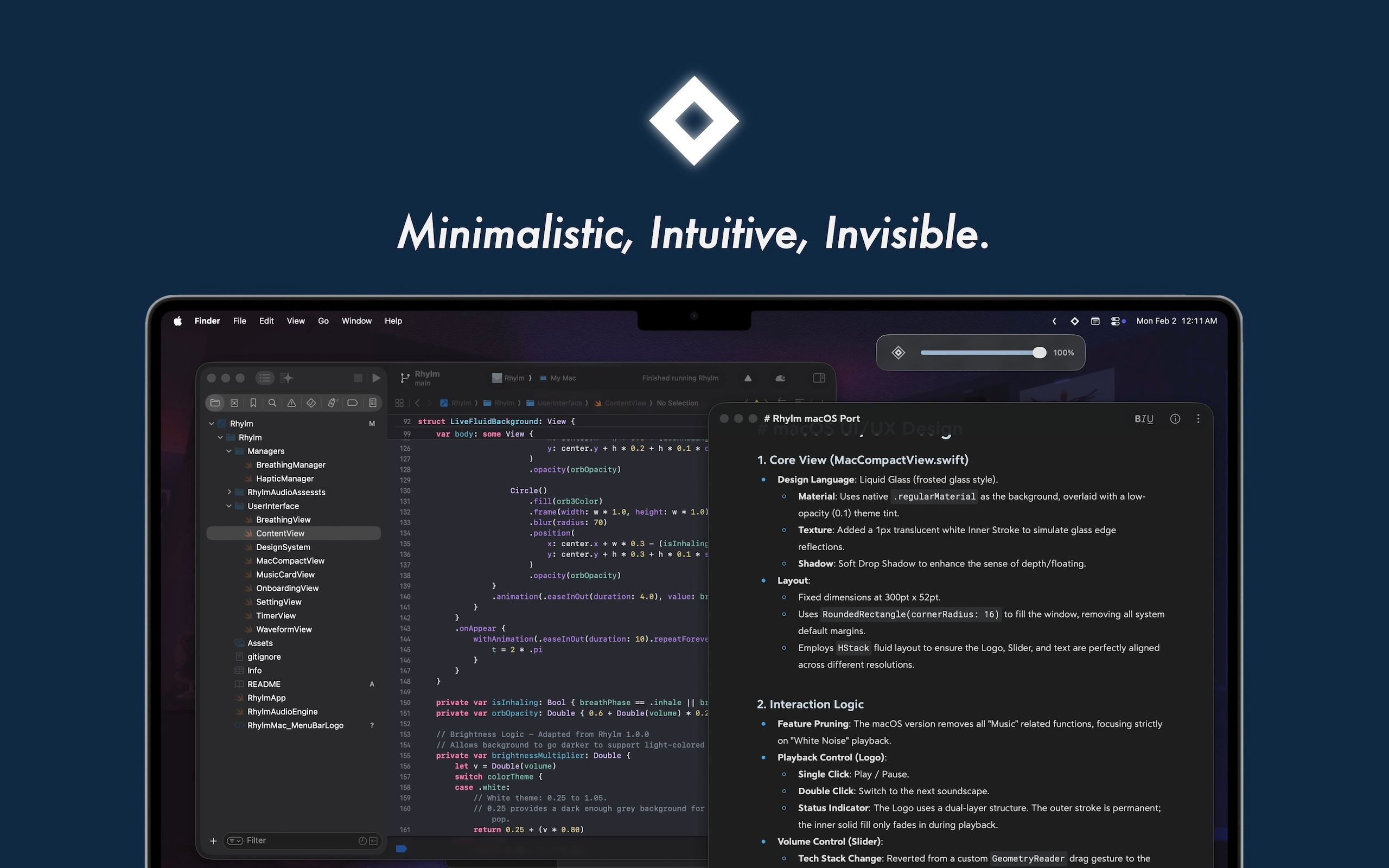Select the My Mac run destination
Image resolution: width=1389 pixels, height=868 pixels.
point(558,378)
